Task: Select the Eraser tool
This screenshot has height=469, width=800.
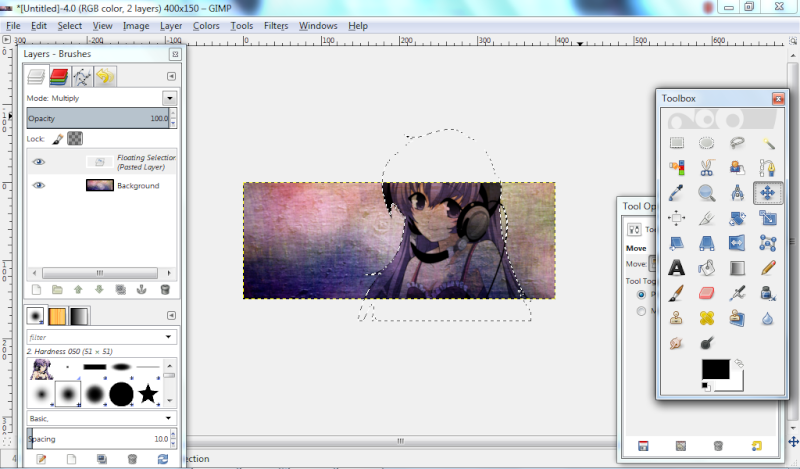Action: [707, 293]
